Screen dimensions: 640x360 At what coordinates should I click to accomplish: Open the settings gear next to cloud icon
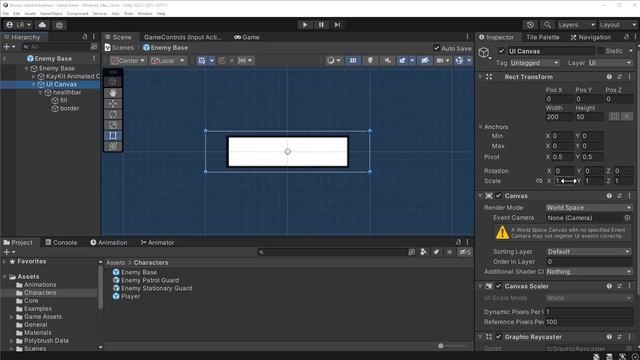point(59,25)
